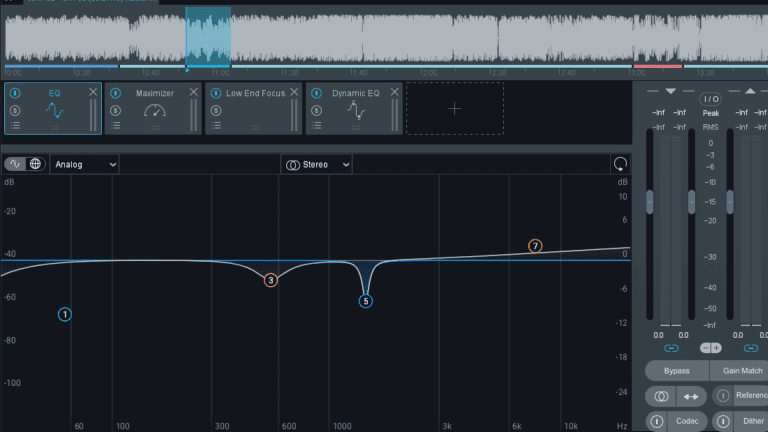
Task: Open presets list for EQ module
Action: coord(15,126)
